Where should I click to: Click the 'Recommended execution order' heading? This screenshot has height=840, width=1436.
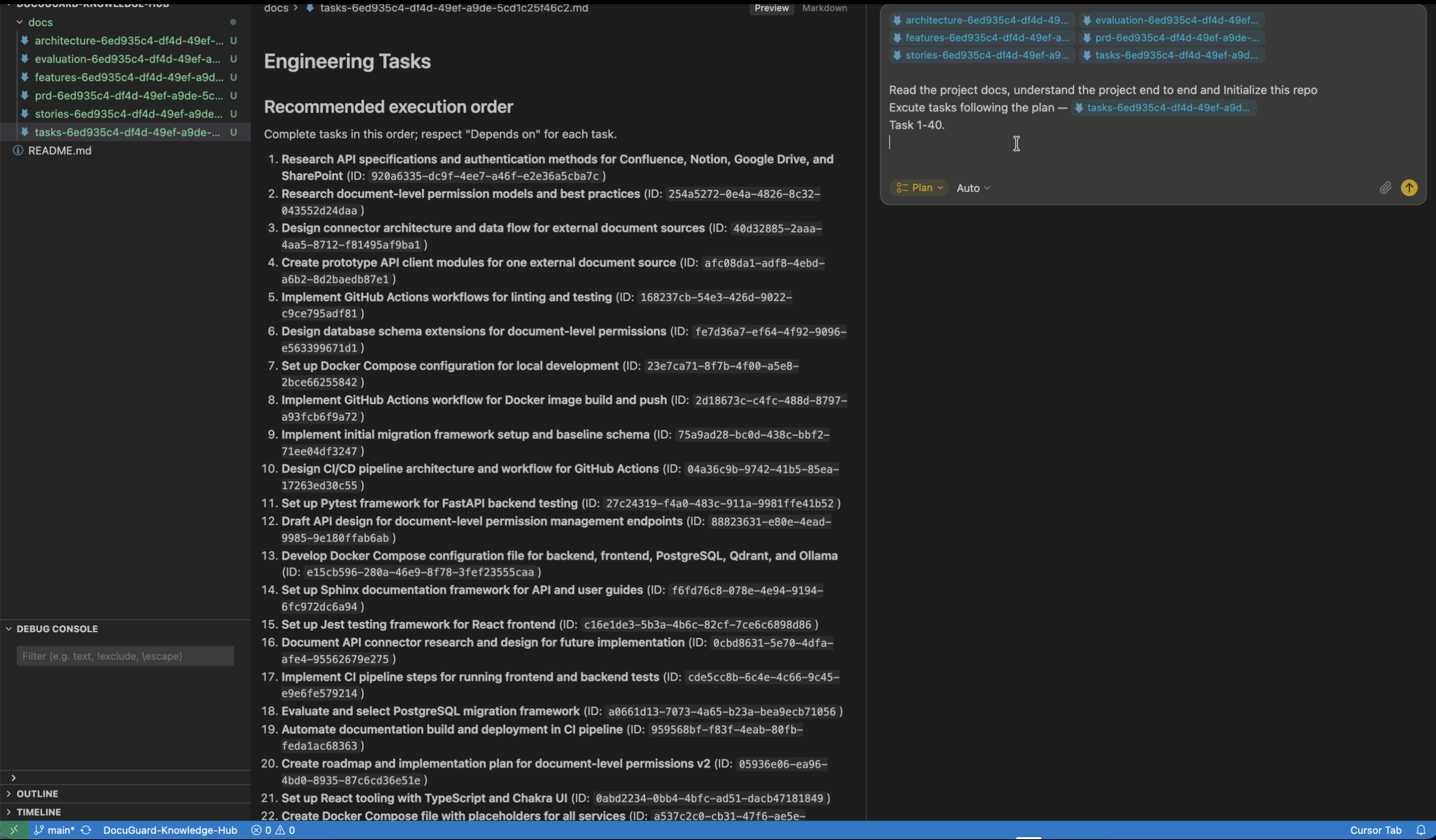[x=388, y=107]
